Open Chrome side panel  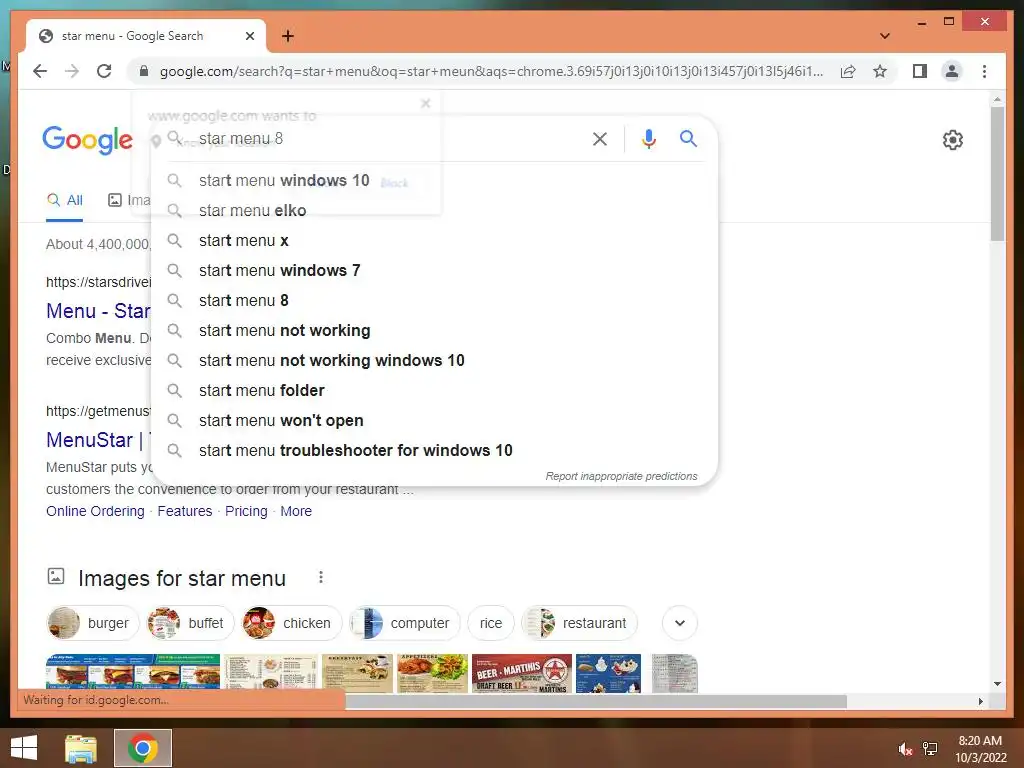coord(920,71)
